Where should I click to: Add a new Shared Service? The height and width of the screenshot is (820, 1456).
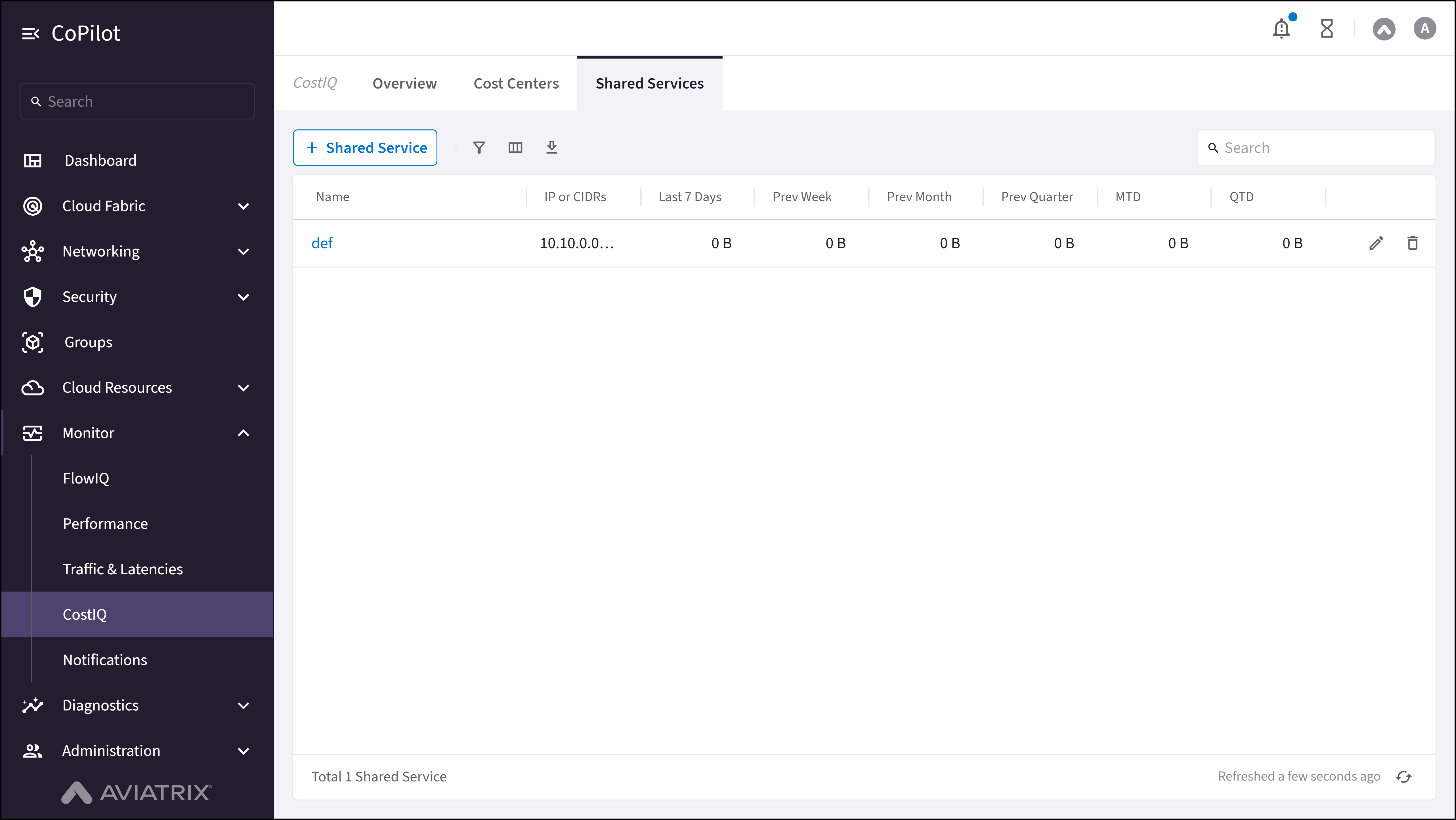coord(364,148)
